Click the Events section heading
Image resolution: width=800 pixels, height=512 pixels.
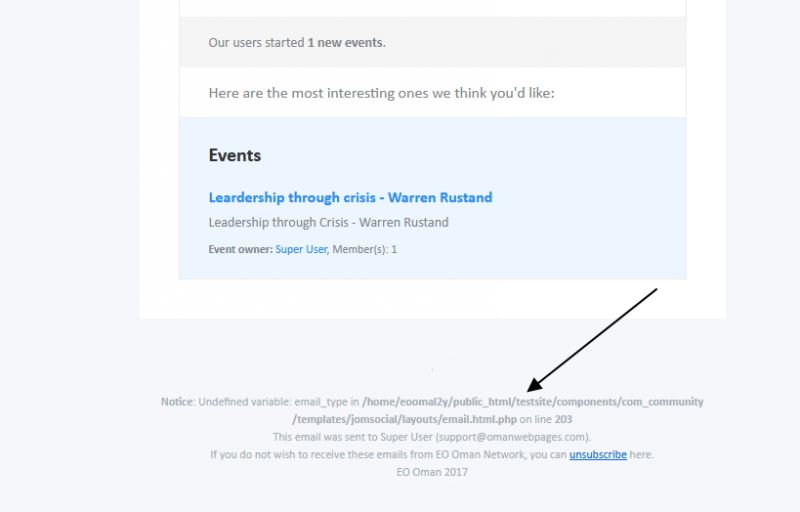coord(235,156)
